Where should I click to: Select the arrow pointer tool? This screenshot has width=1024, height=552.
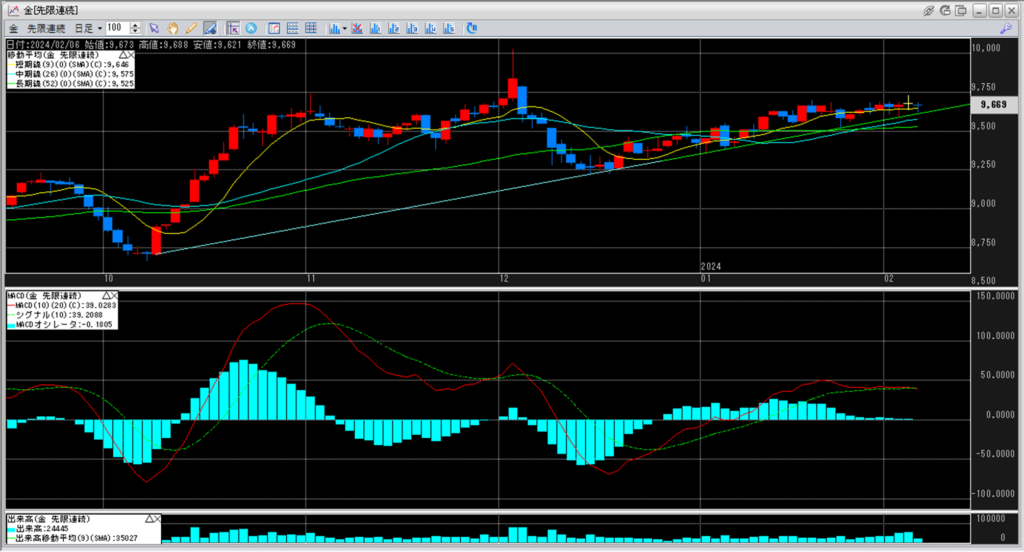coord(154,28)
